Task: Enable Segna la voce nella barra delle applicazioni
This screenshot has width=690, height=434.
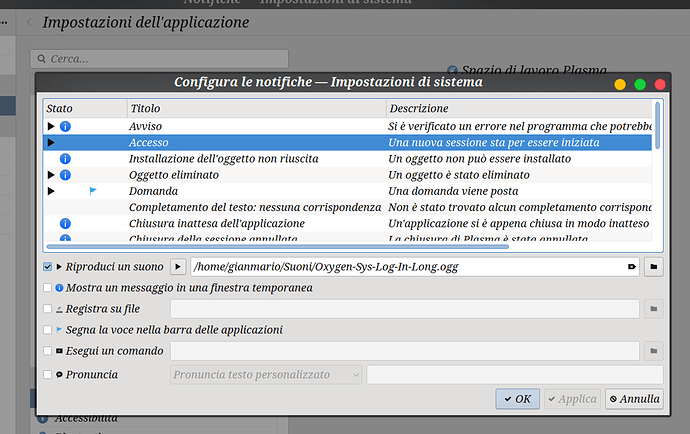Action: point(48,330)
